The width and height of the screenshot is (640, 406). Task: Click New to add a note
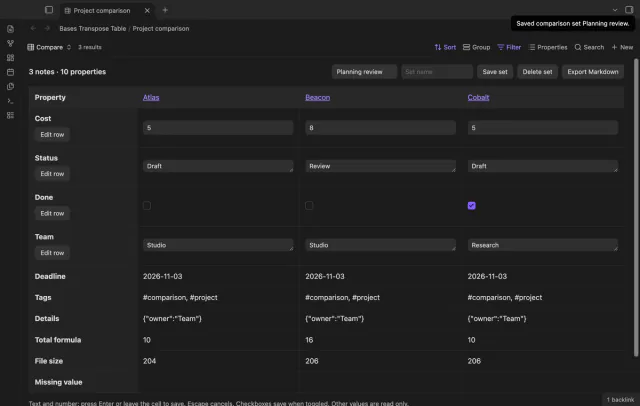tap(622, 47)
